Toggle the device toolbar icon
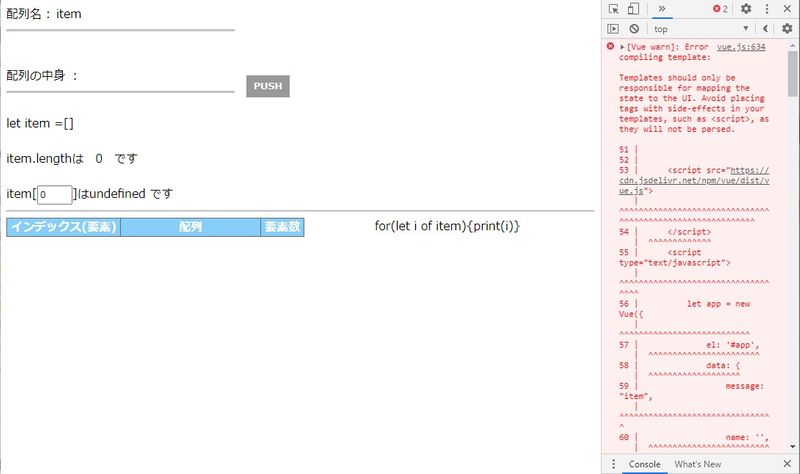 [x=633, y=9]
